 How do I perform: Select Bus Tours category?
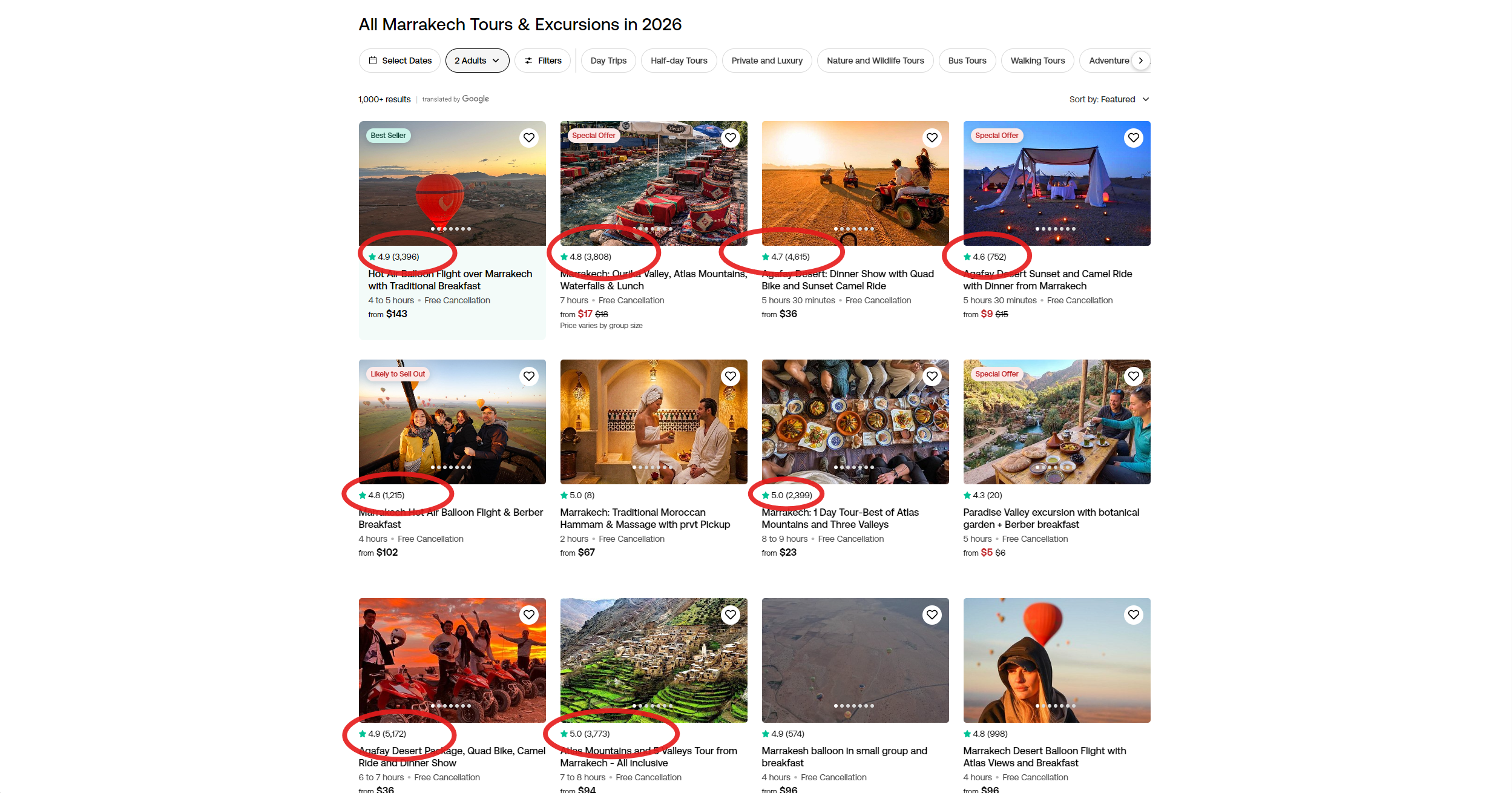pos(967,61)
